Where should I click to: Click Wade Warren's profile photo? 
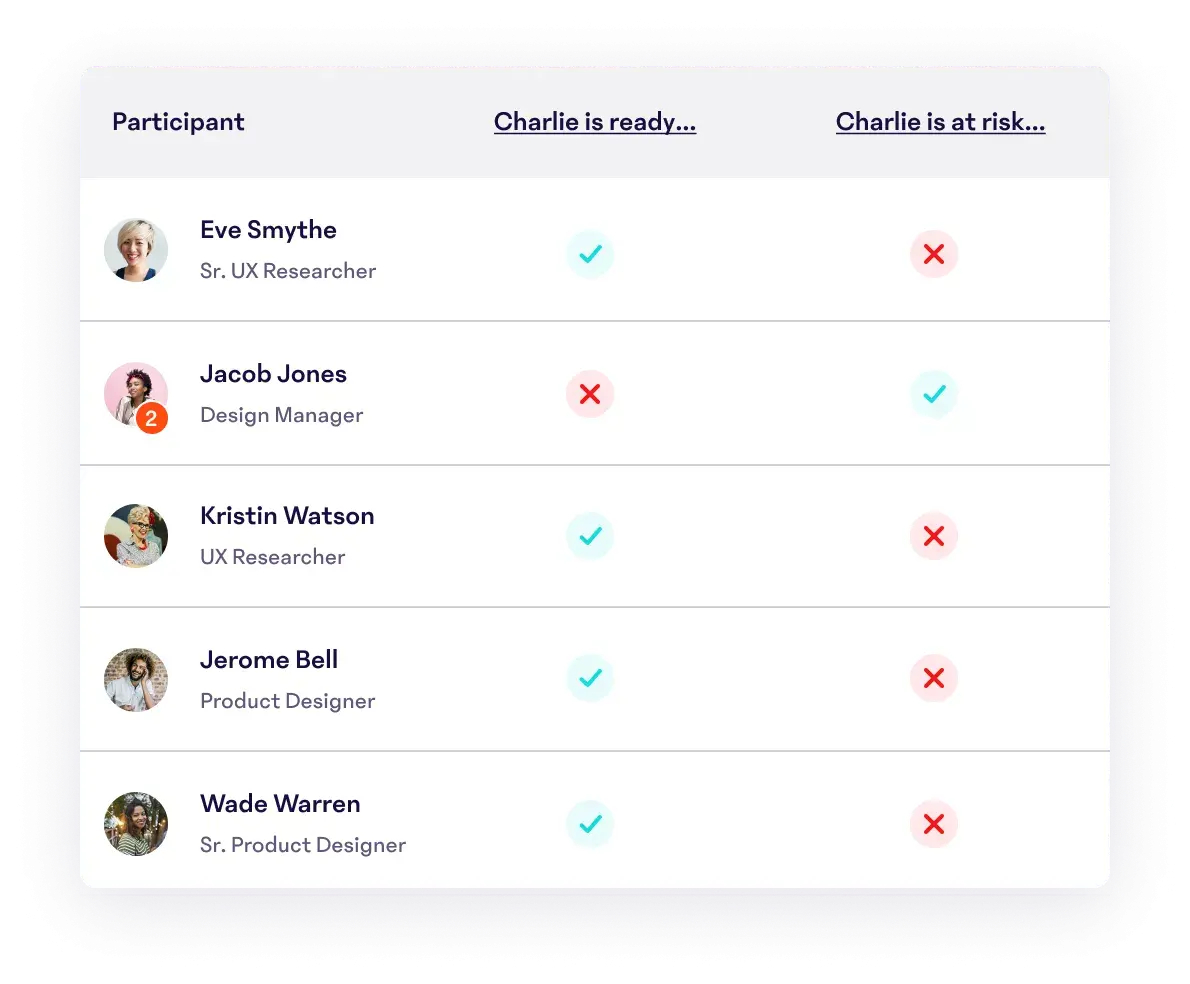point(136,824)
